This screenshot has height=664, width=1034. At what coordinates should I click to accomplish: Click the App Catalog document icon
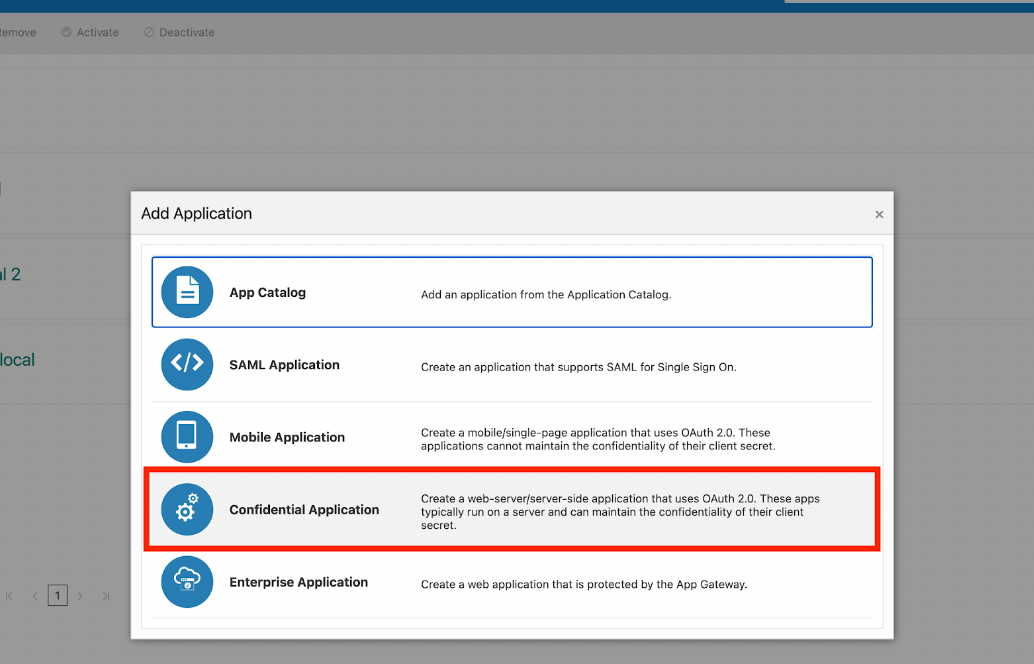tap(187, 292)
